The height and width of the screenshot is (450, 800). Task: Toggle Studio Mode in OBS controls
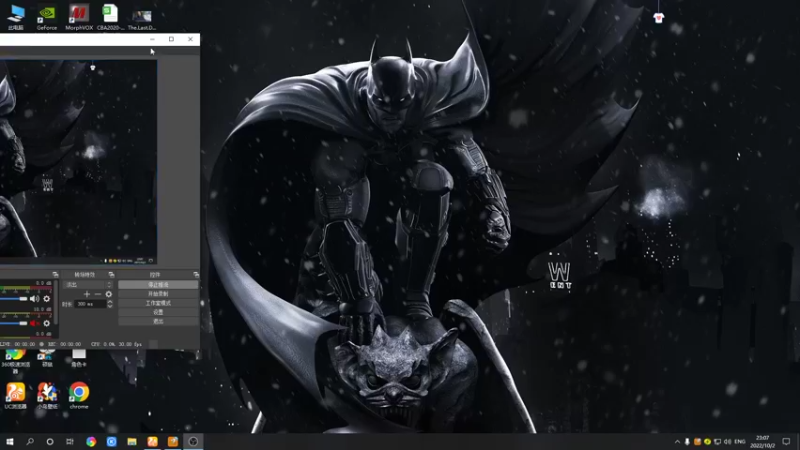(158, 303)
